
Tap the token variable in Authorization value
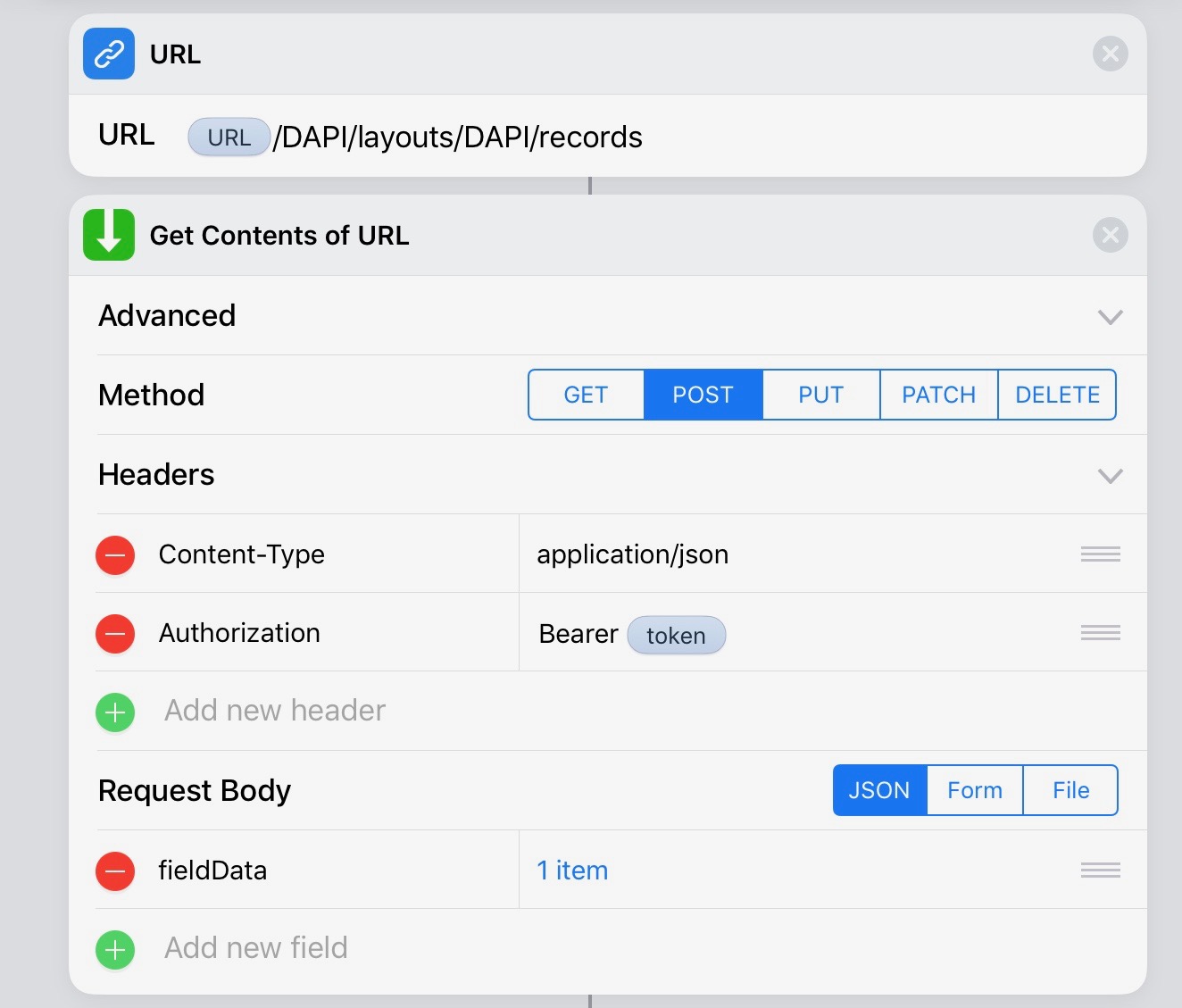tap(676, 635)
